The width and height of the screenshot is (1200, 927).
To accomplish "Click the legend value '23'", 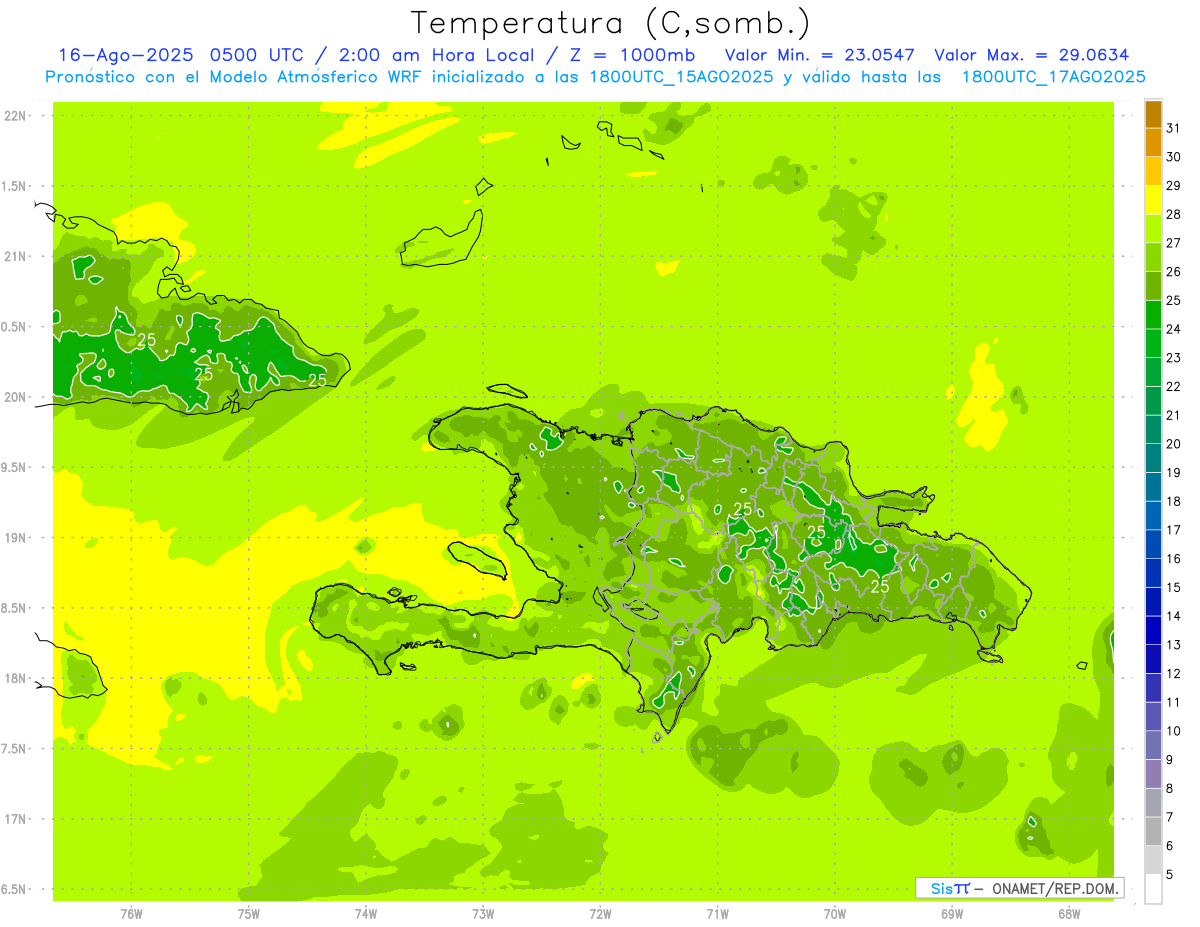I will (x=1173, y=358).
